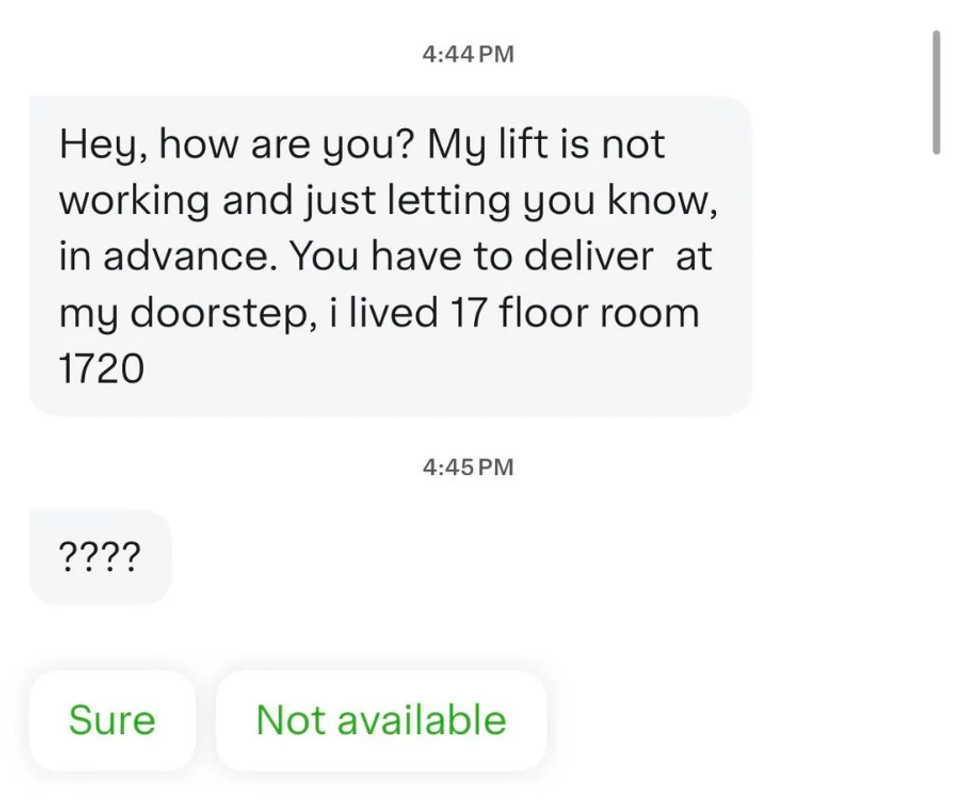
Task: Click the room number "1720" in message
Action: coord(101,370)
